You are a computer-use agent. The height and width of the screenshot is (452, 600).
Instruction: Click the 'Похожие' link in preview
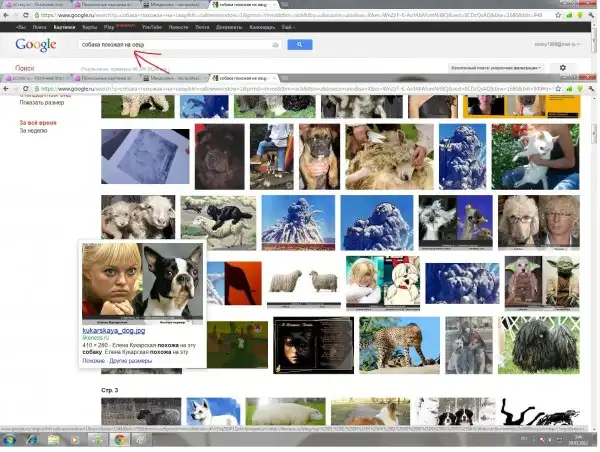93,361
